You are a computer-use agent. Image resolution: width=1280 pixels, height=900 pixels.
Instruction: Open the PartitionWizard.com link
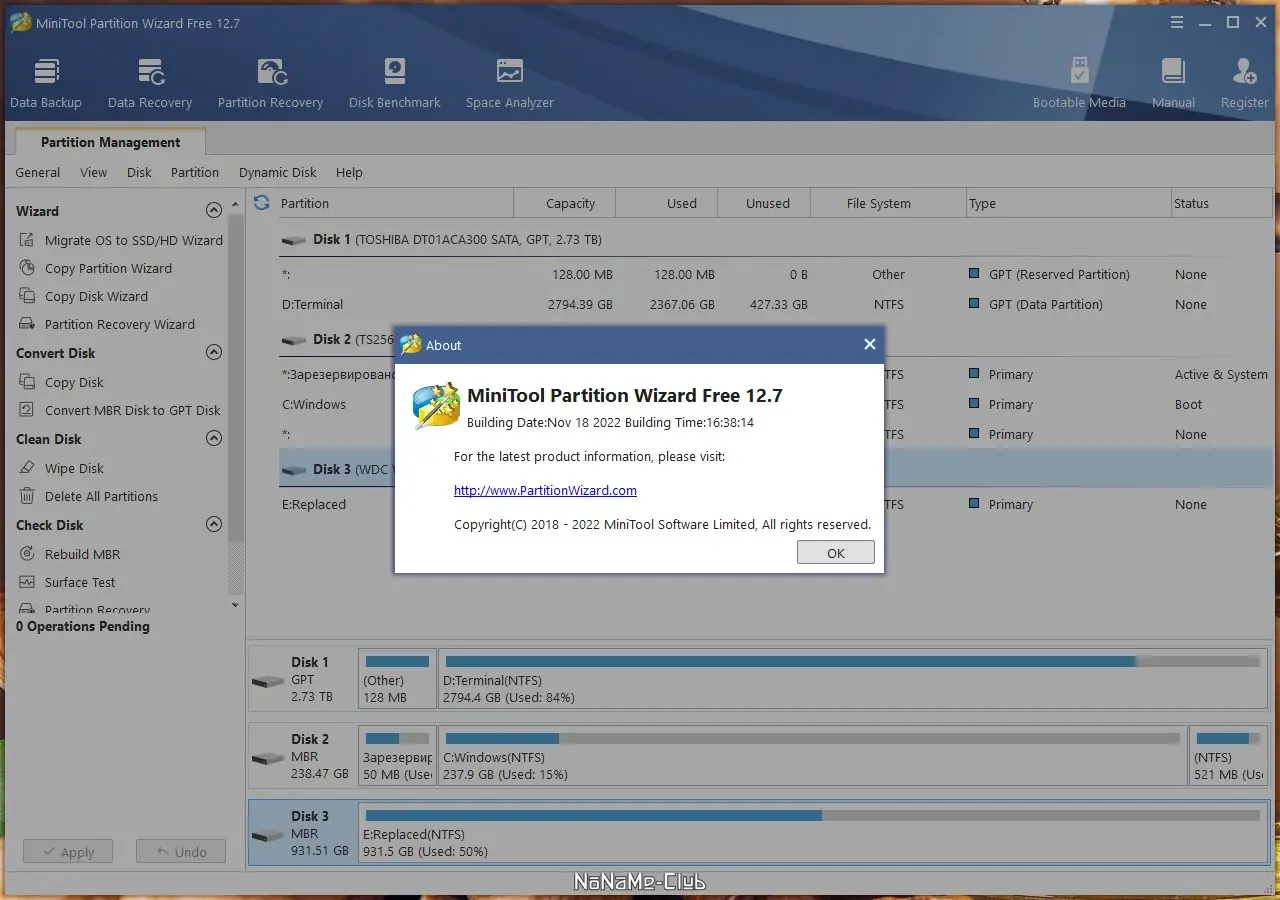pos(545,490)
